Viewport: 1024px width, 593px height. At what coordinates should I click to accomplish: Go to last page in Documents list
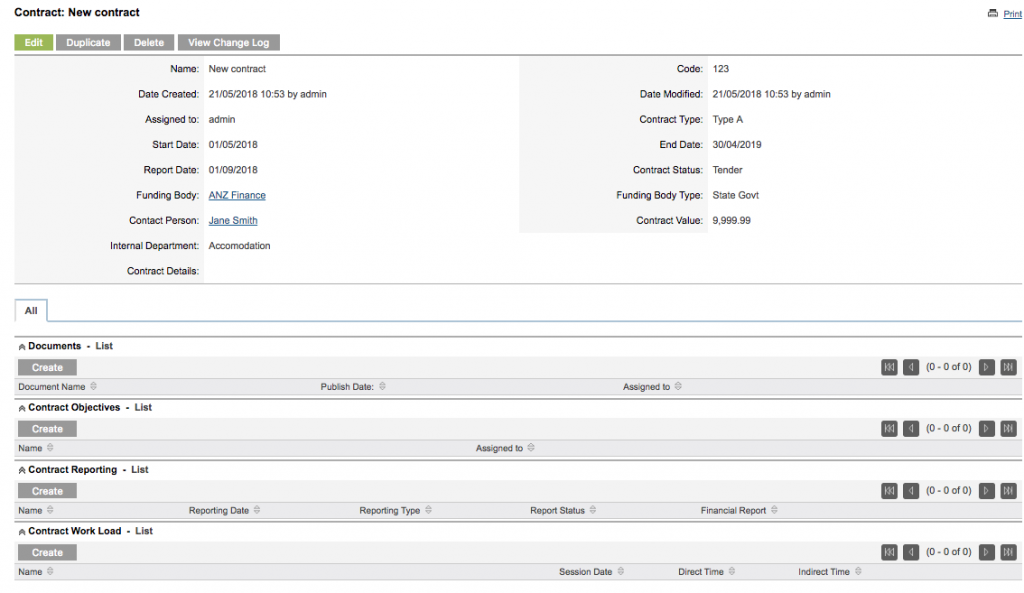(x=1008, y=367)
